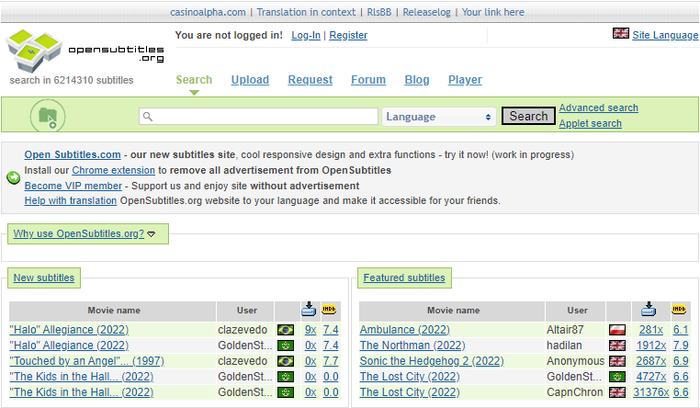Click UK flag in The Lost City CapnChron row
This screenshot has height=408, width=700.
pyautogui.click(x=617, y=392)
